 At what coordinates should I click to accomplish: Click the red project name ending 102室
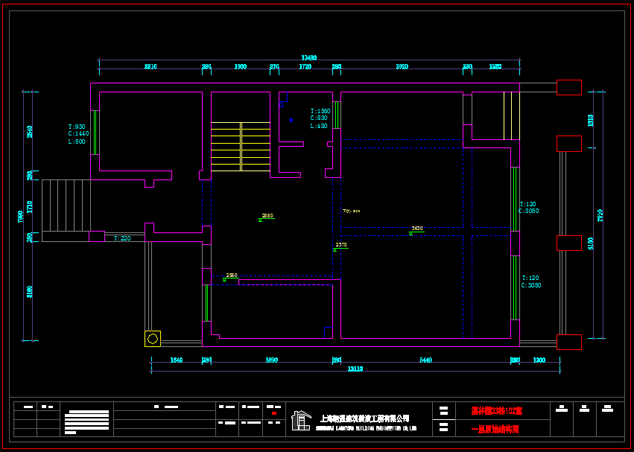[x=497, y=411]
